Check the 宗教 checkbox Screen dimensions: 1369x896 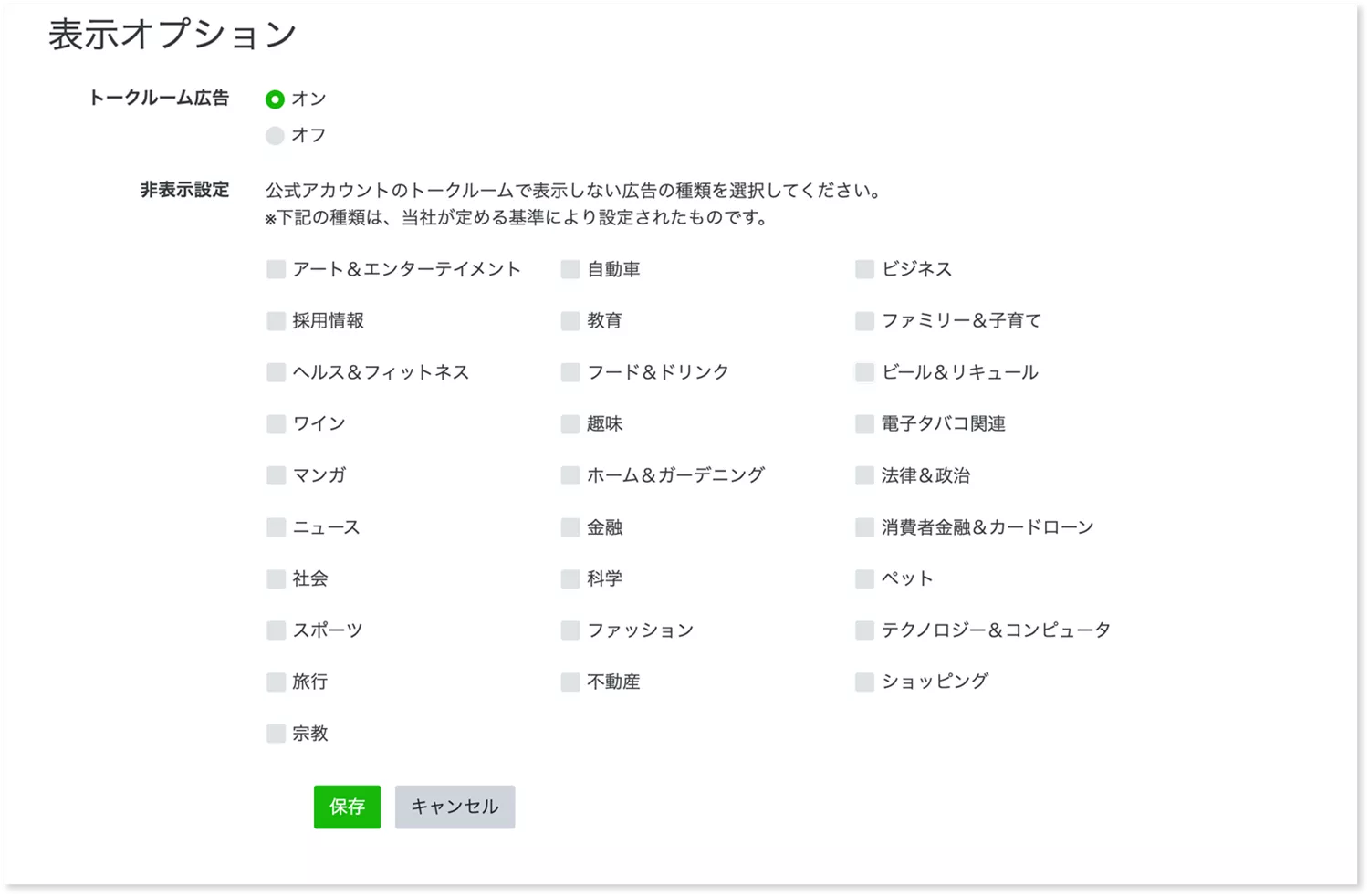point(276,734)
